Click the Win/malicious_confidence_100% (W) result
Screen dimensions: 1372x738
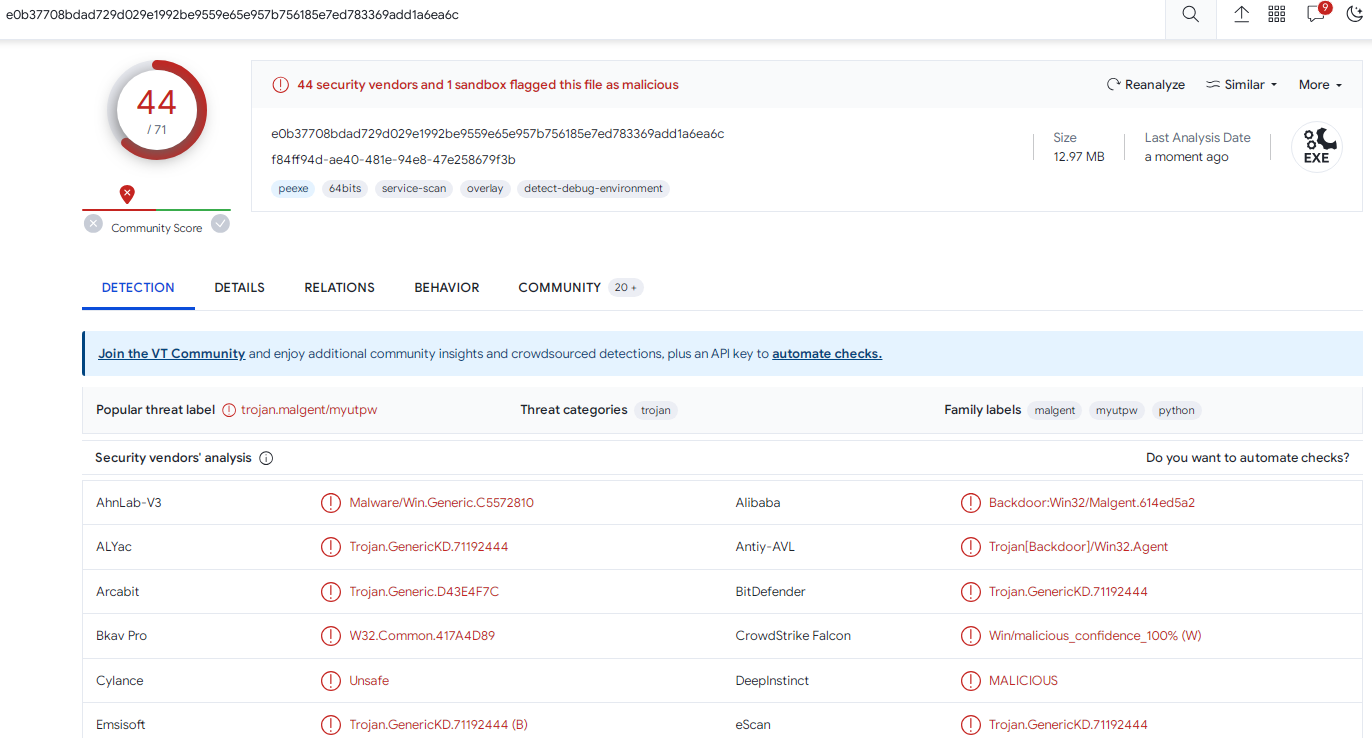[1095, 636]
